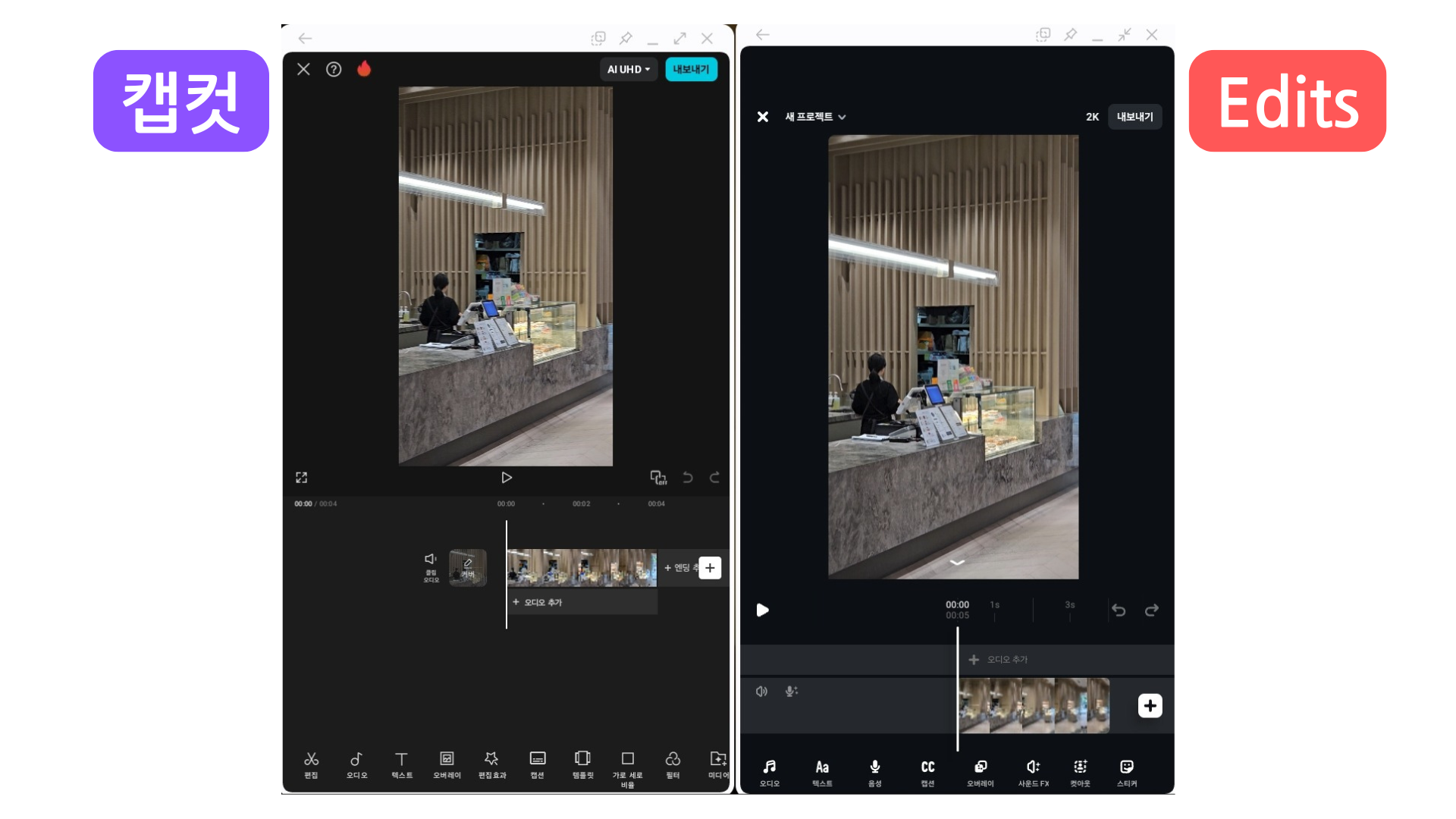Add a clip with CapCut's white plus button
The height and width of the screenshot is (819, 1456).
coord(710,567)
